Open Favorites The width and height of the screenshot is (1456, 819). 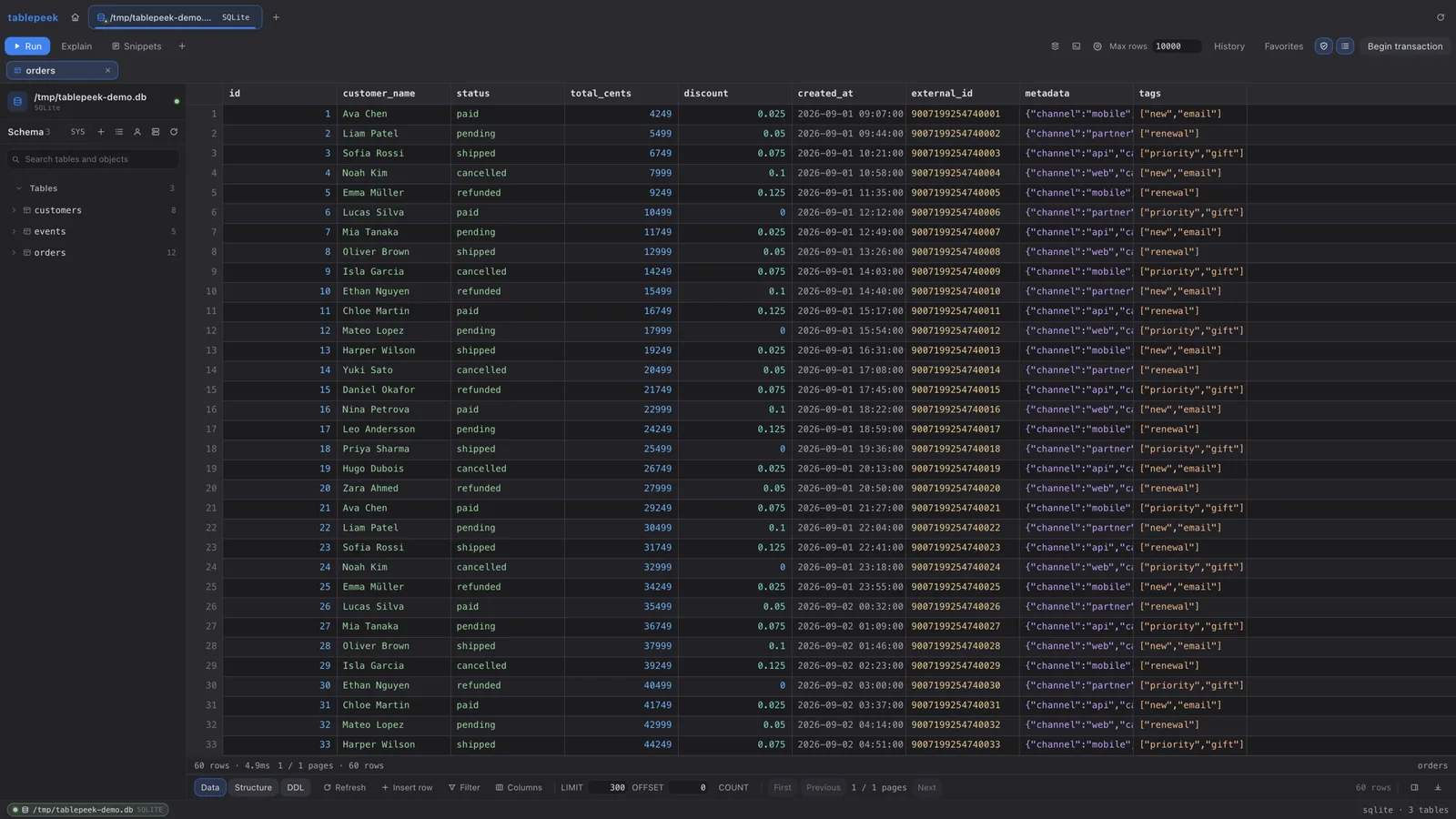coord(1283,46)
